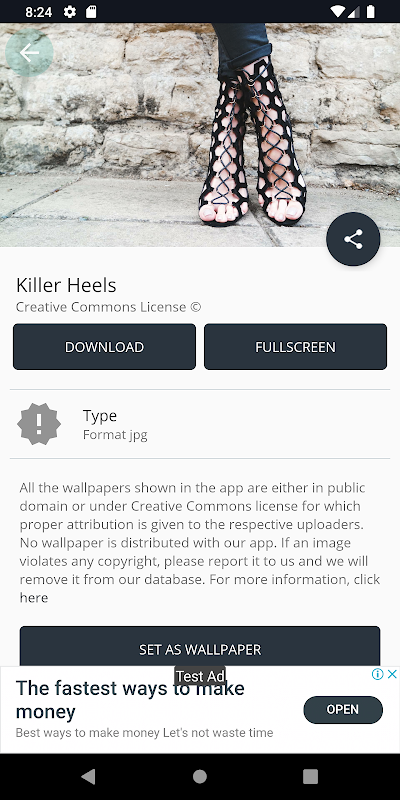Tap the ad headline about making money
Viewport: 400px width, 800px height.
[x=130, y=699]
